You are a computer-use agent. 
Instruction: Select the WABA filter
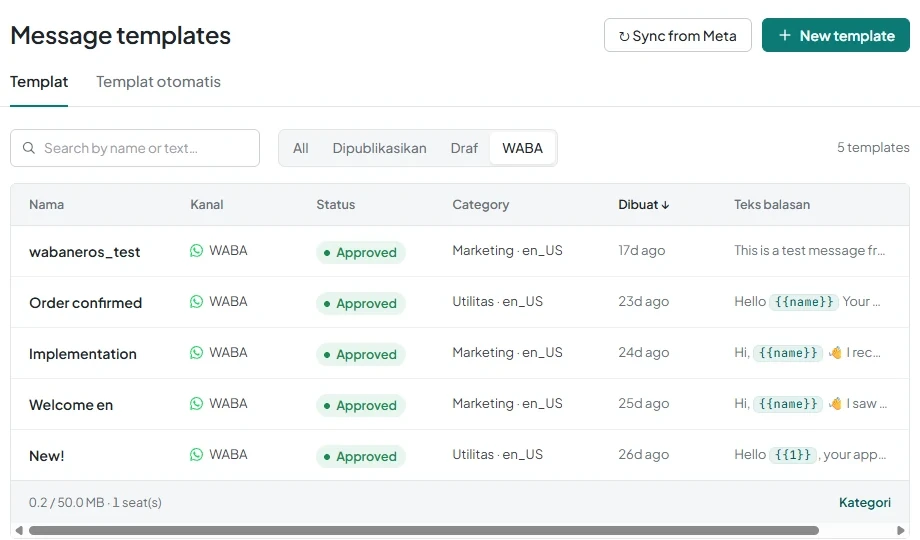pos(522,148)
